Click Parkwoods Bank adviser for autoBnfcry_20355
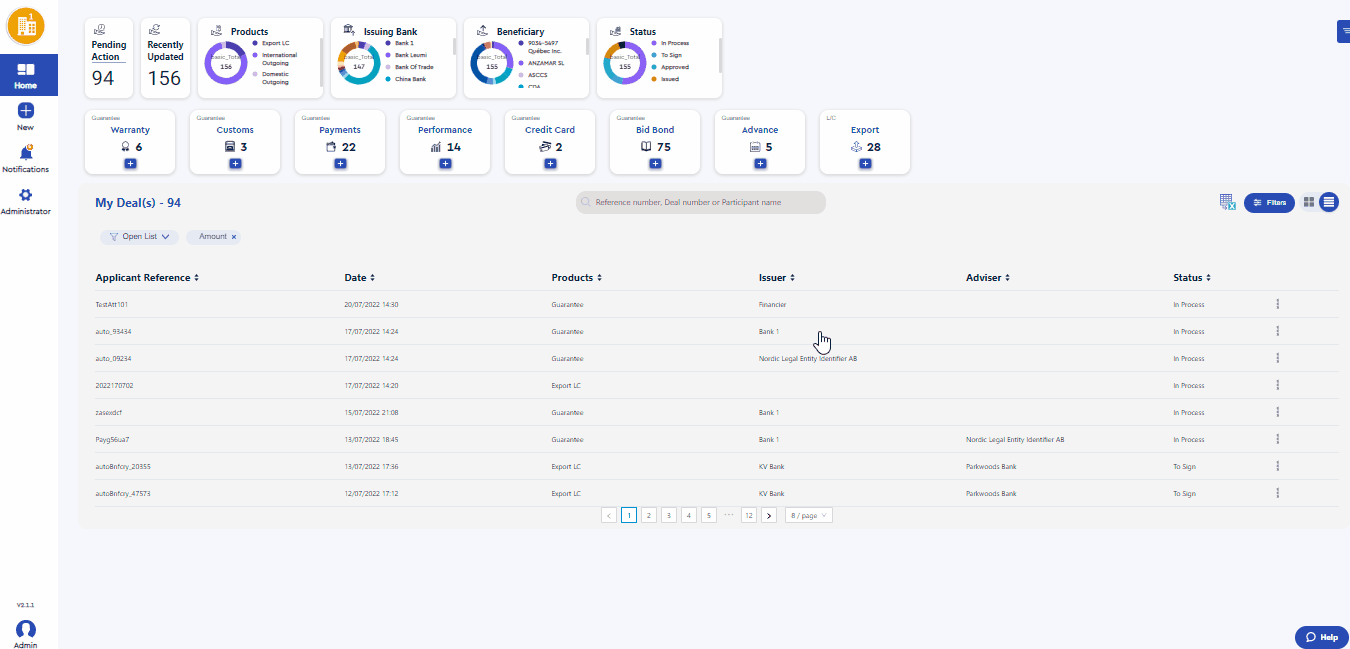 tap(991, 466)
